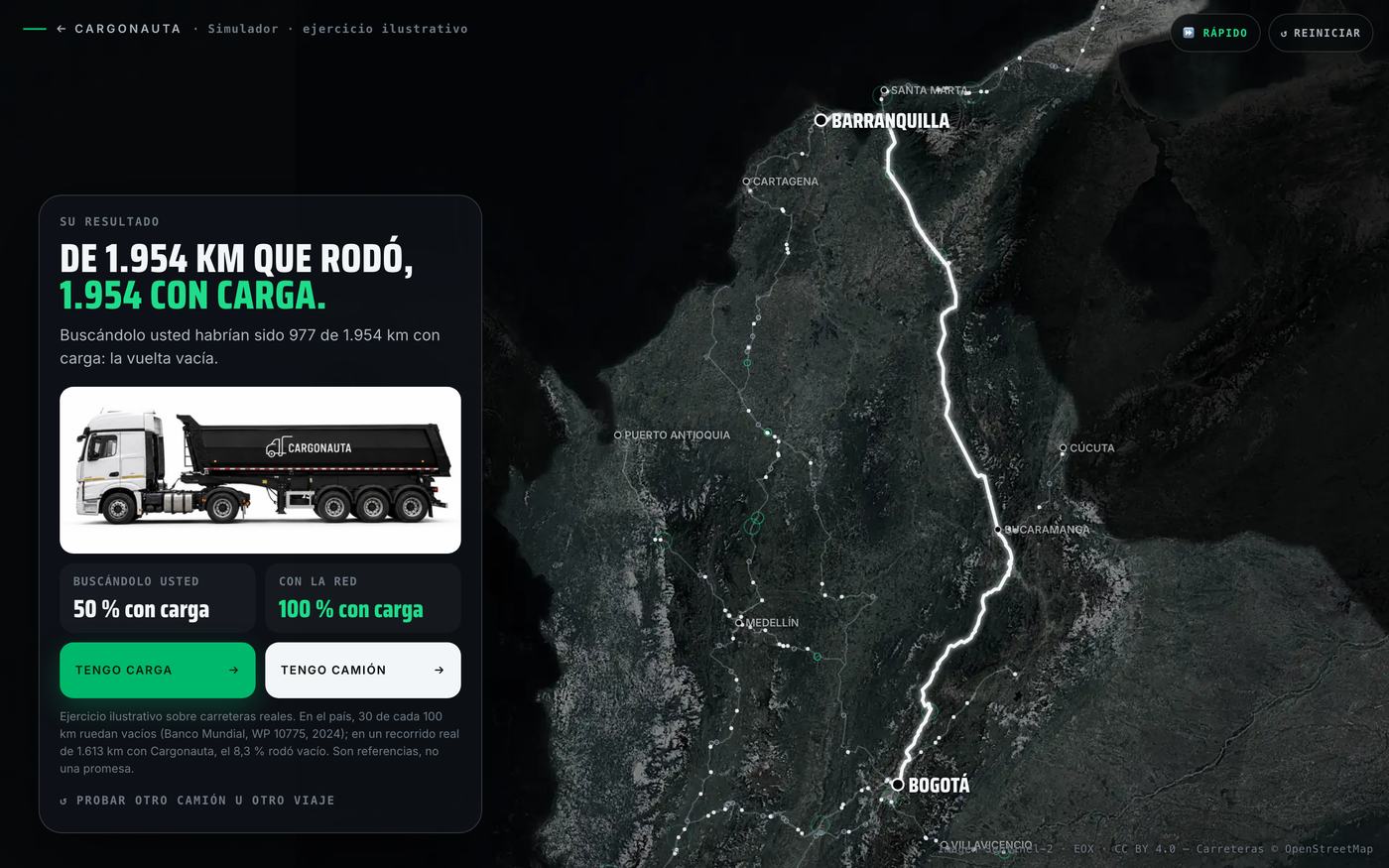
Task: Click the arrow icon in TENGO CARGA
Action: (x=234, y=671)
